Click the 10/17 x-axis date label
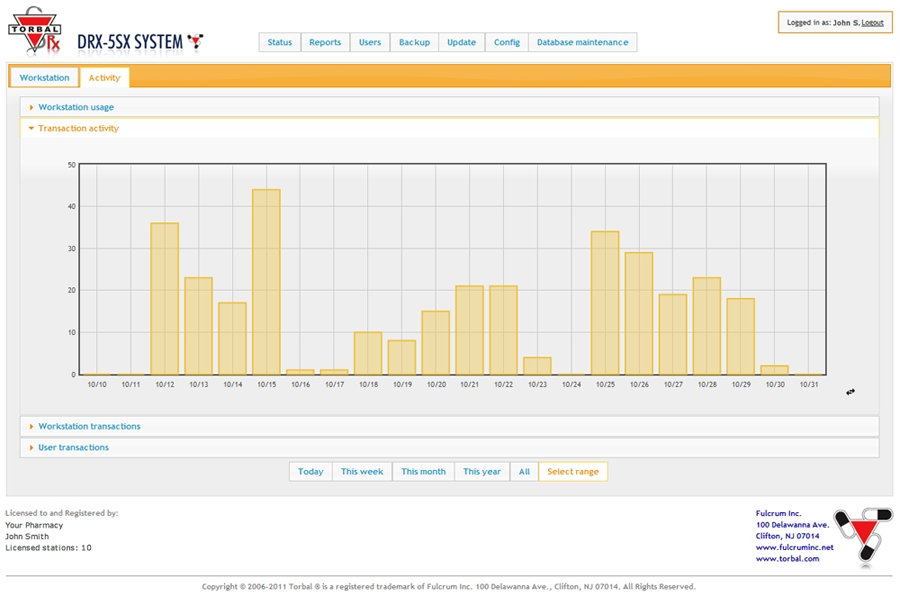The height and width of the screenshot is (605, 900). point(334,385)
